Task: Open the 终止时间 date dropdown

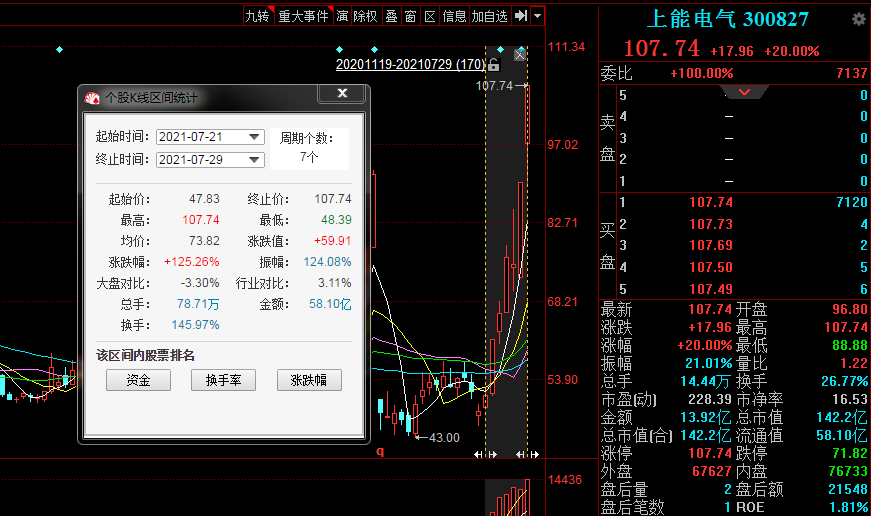Action: (x=254, y=160)
